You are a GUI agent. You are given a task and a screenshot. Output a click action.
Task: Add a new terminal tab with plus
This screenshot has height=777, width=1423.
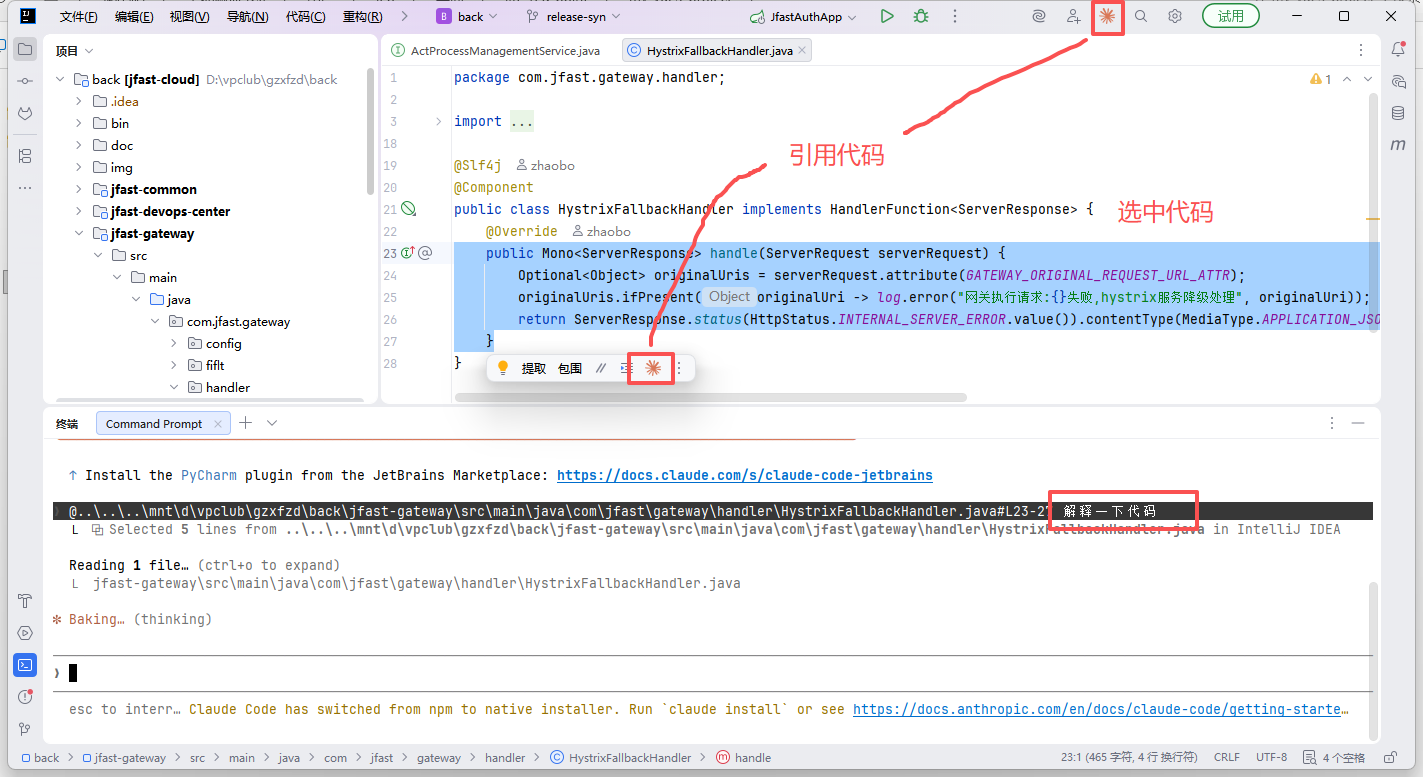246,423
